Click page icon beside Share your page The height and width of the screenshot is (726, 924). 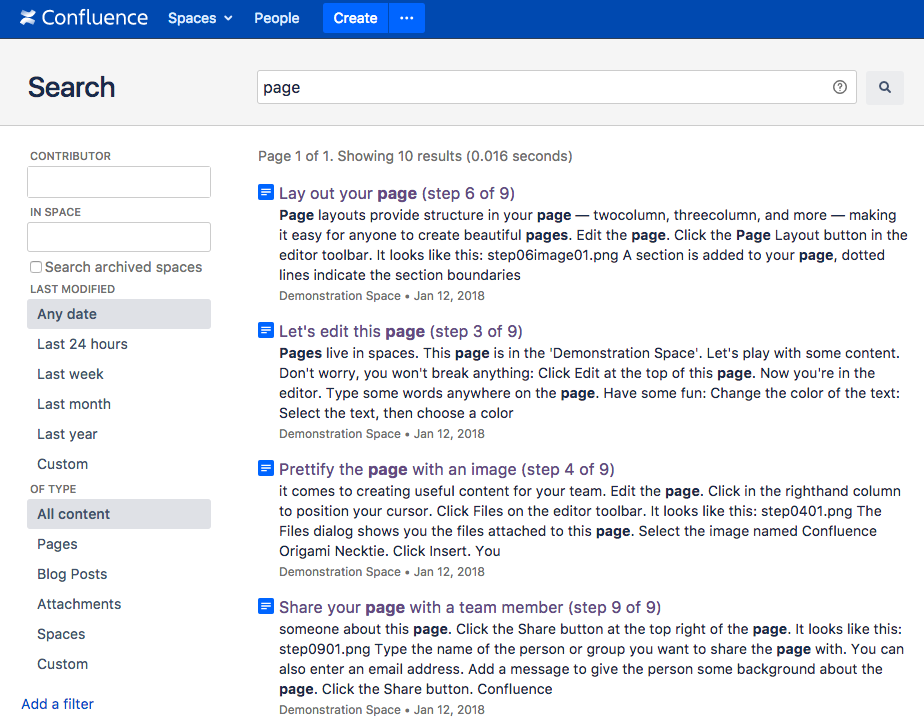pos(266,606)
